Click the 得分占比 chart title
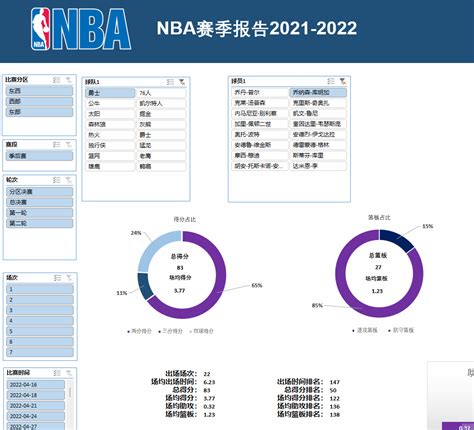This screenshot has width=474, height=430. [185, 219]
